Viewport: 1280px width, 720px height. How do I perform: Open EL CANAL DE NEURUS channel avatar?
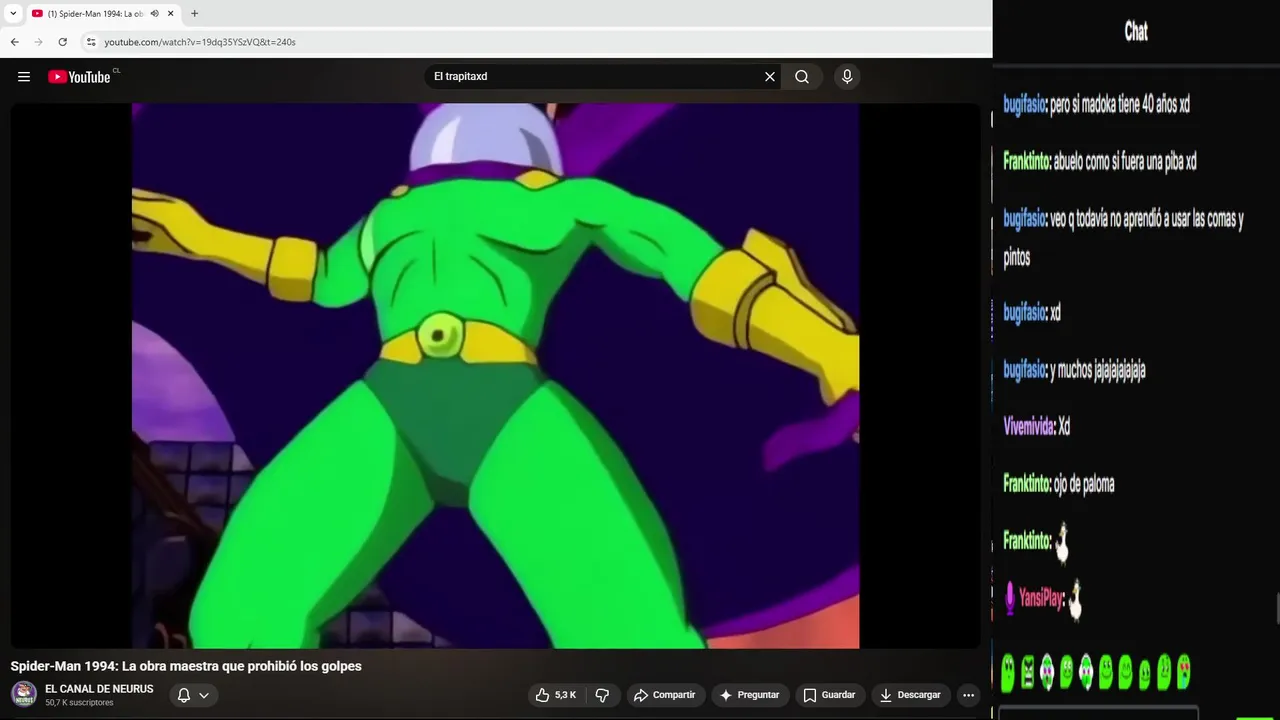click(24, 694)
